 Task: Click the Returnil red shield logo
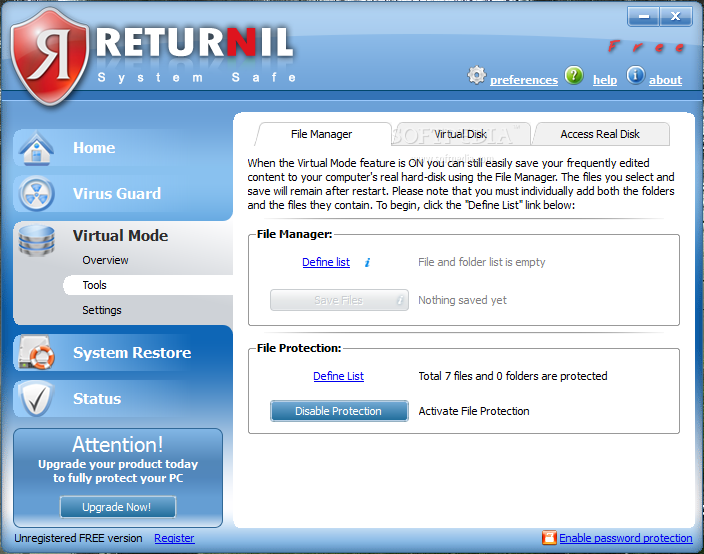[x=49, y=56]
